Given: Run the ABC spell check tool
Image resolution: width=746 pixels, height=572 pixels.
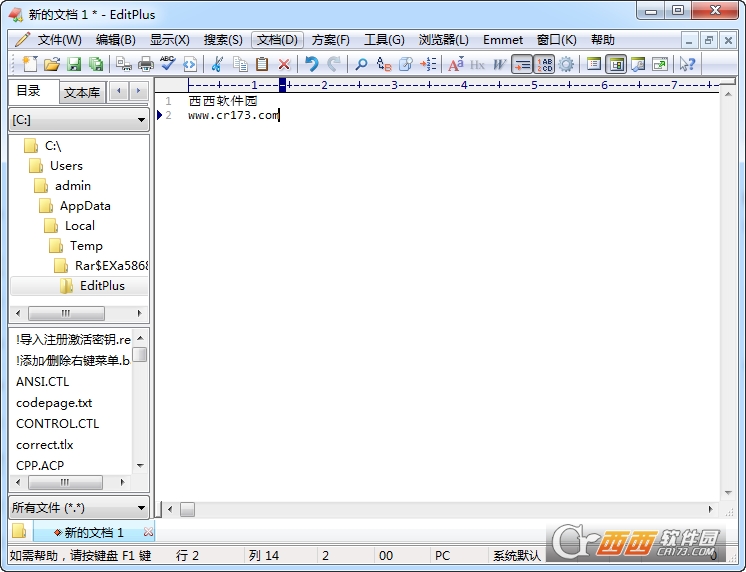Looking at the screenshot, I should (167, 64).
